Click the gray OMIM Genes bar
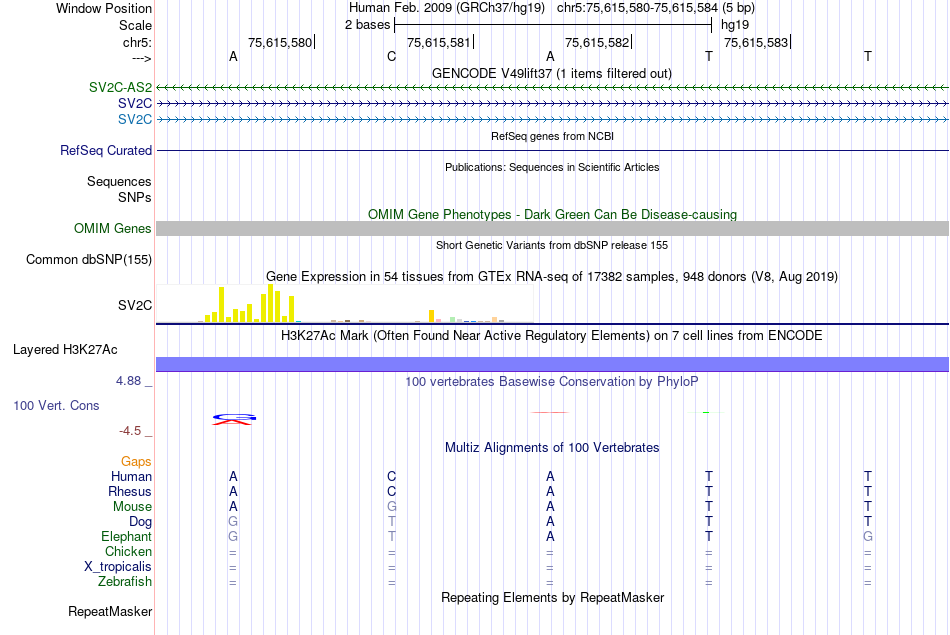 click(x=553, y=228)
